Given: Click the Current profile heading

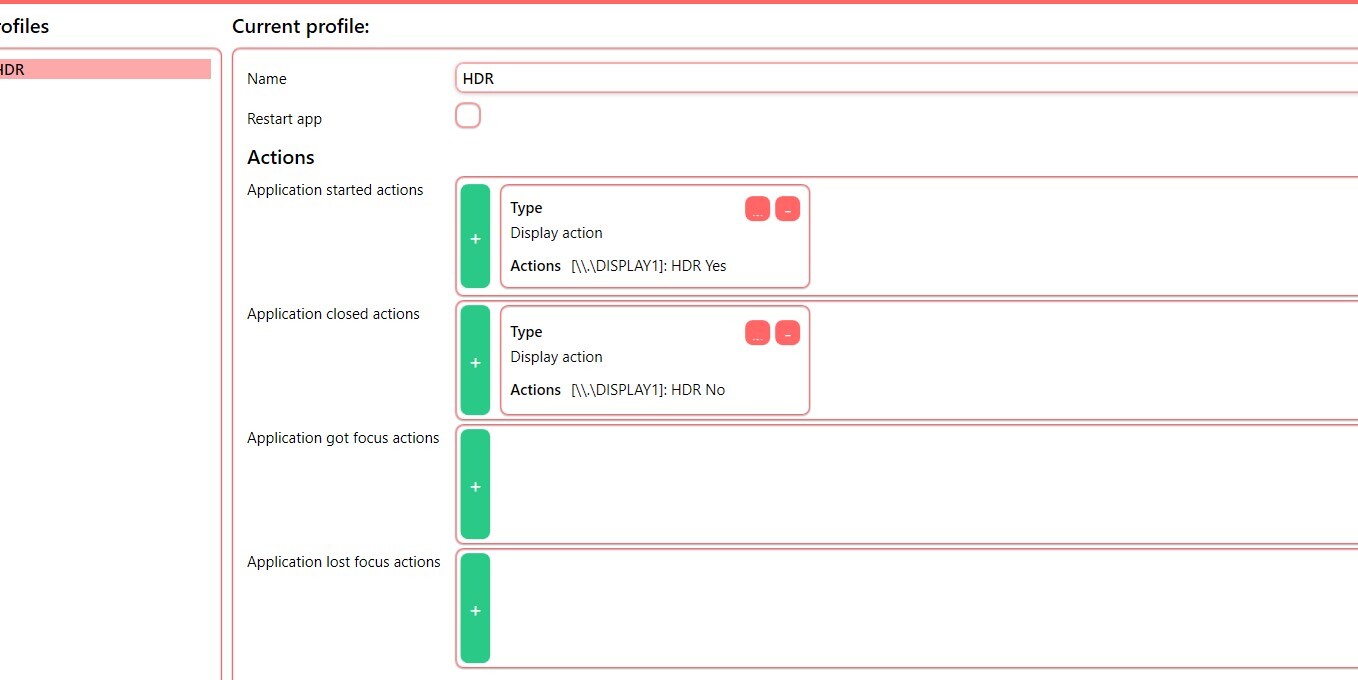Looking at the screenshot, I should pyautogui.click(x=301, y=27).
